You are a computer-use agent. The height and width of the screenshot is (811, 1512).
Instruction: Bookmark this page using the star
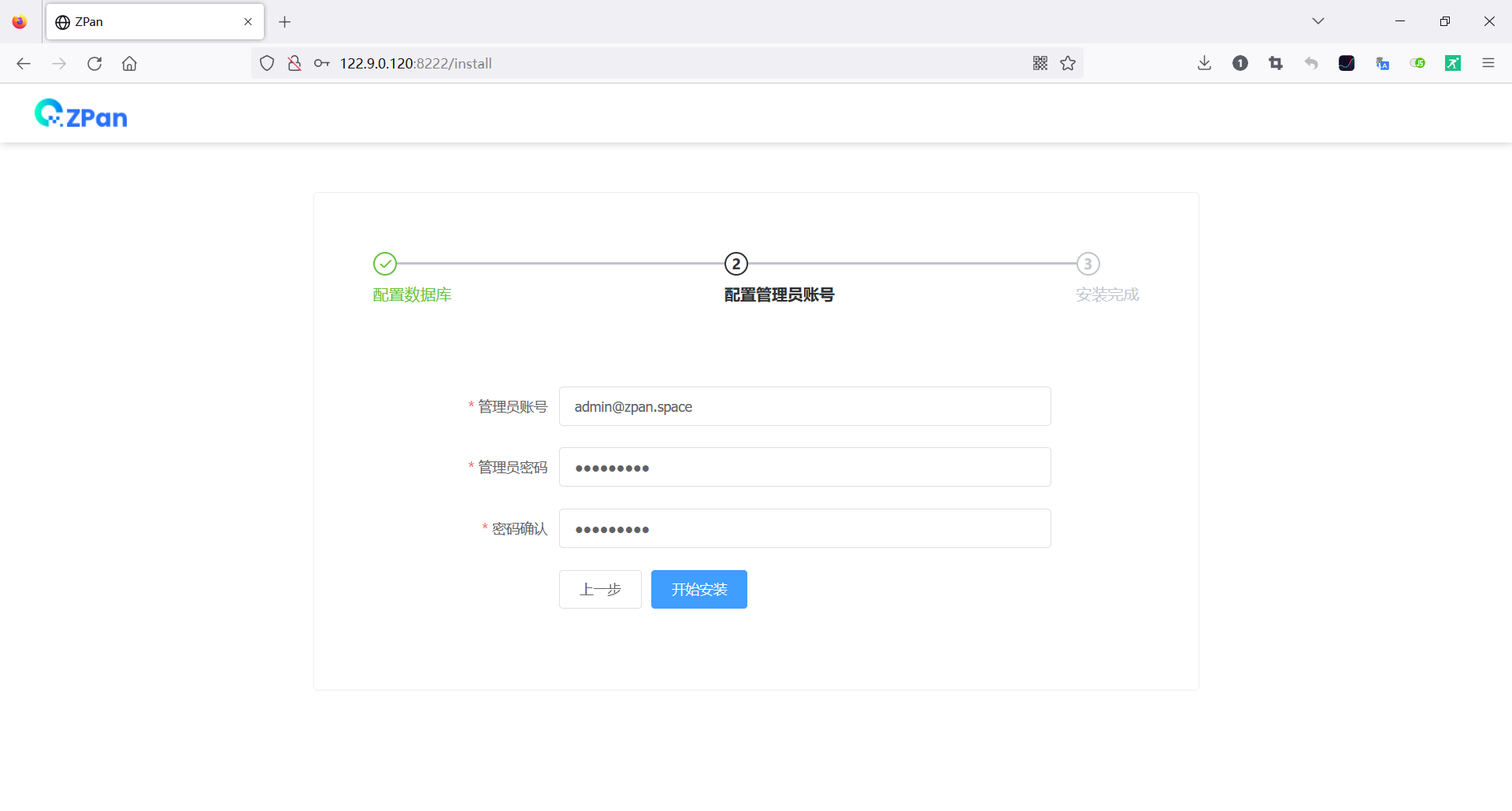click(1068, 63)
